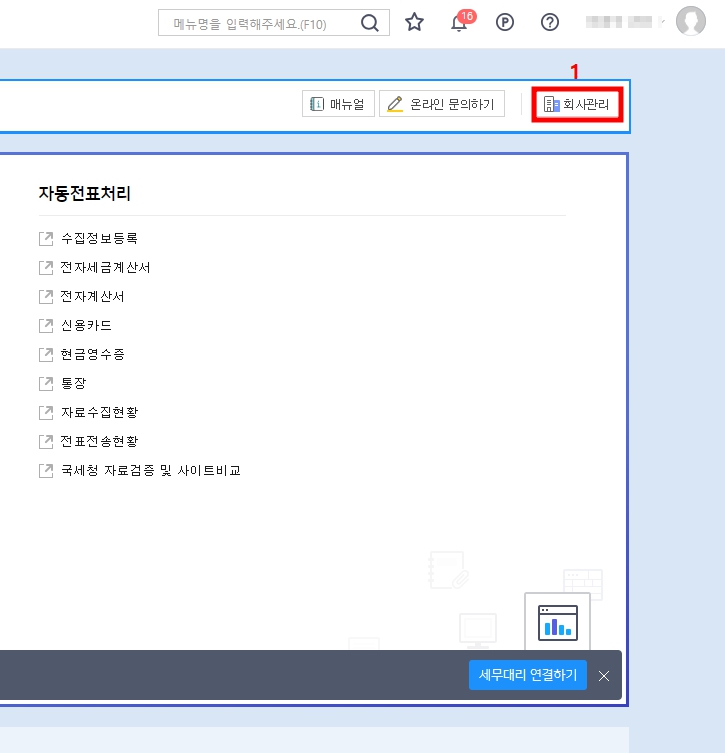This screenshot has width=725, height=753.
Task: Click the menu name search field
Action: (274, 23)
